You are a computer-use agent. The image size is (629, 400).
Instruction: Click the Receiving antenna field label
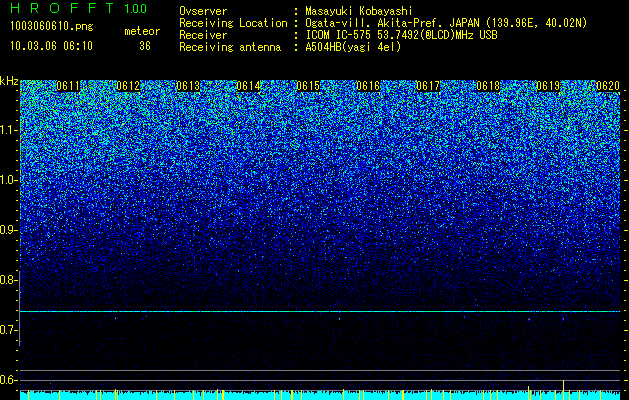(230, 47)
